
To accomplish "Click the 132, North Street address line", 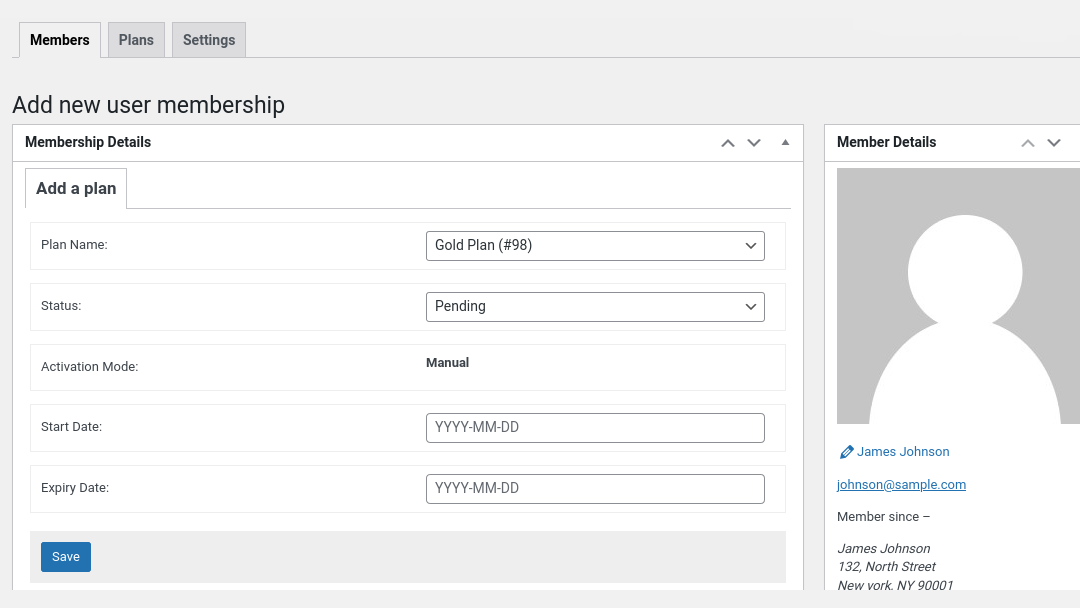I will pos(886,567).
